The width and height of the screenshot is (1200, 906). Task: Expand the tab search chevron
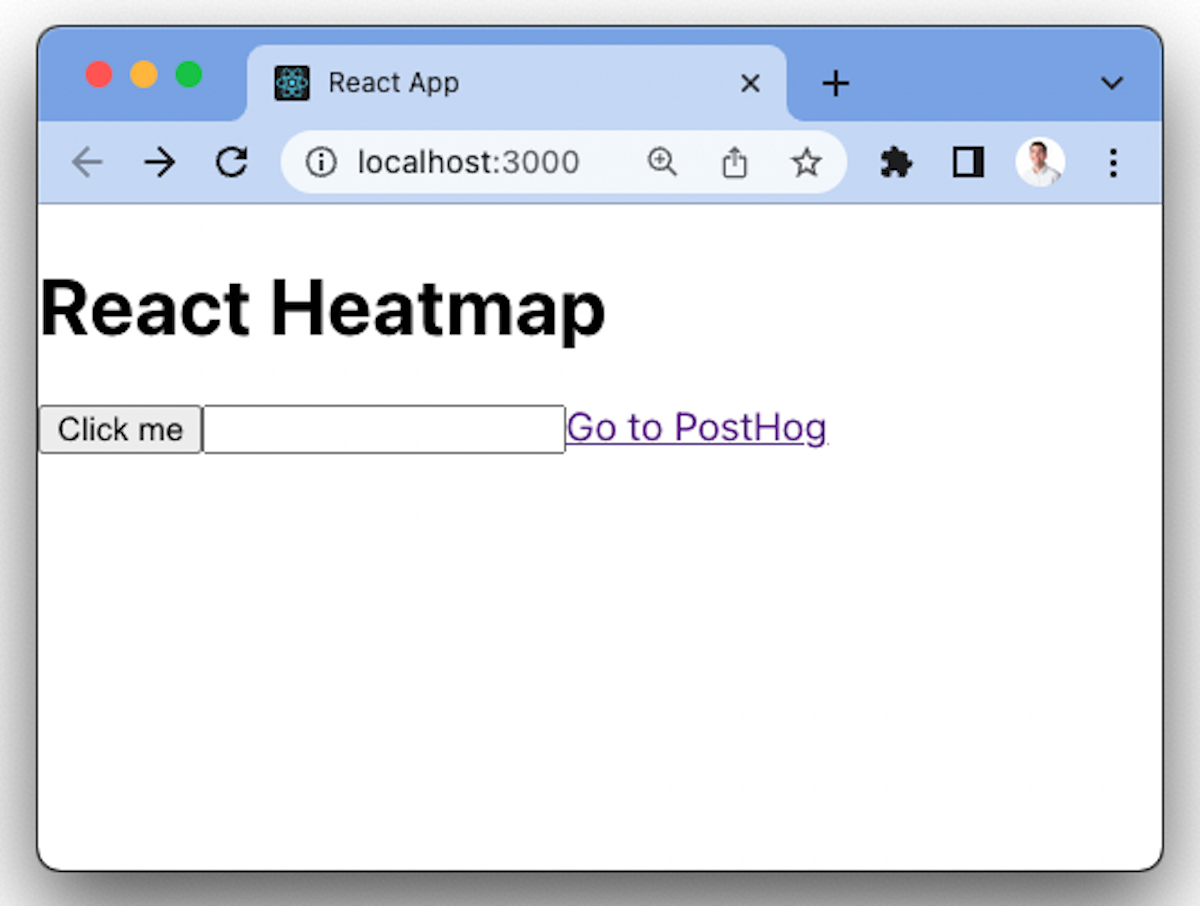(1112, 84)
